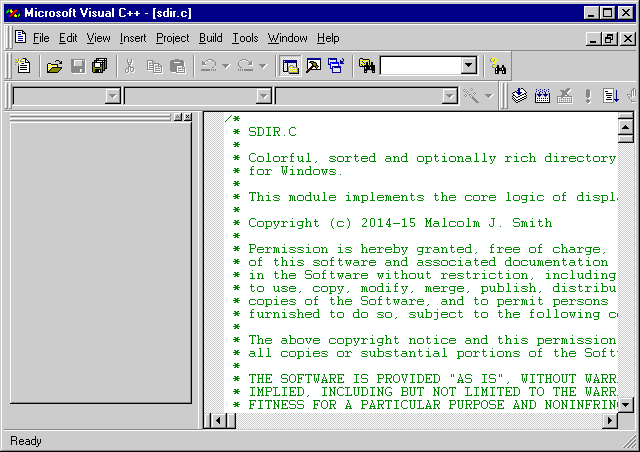Toggle the Output window hammer icon
The image size is (640, 452).
(313, 66)
